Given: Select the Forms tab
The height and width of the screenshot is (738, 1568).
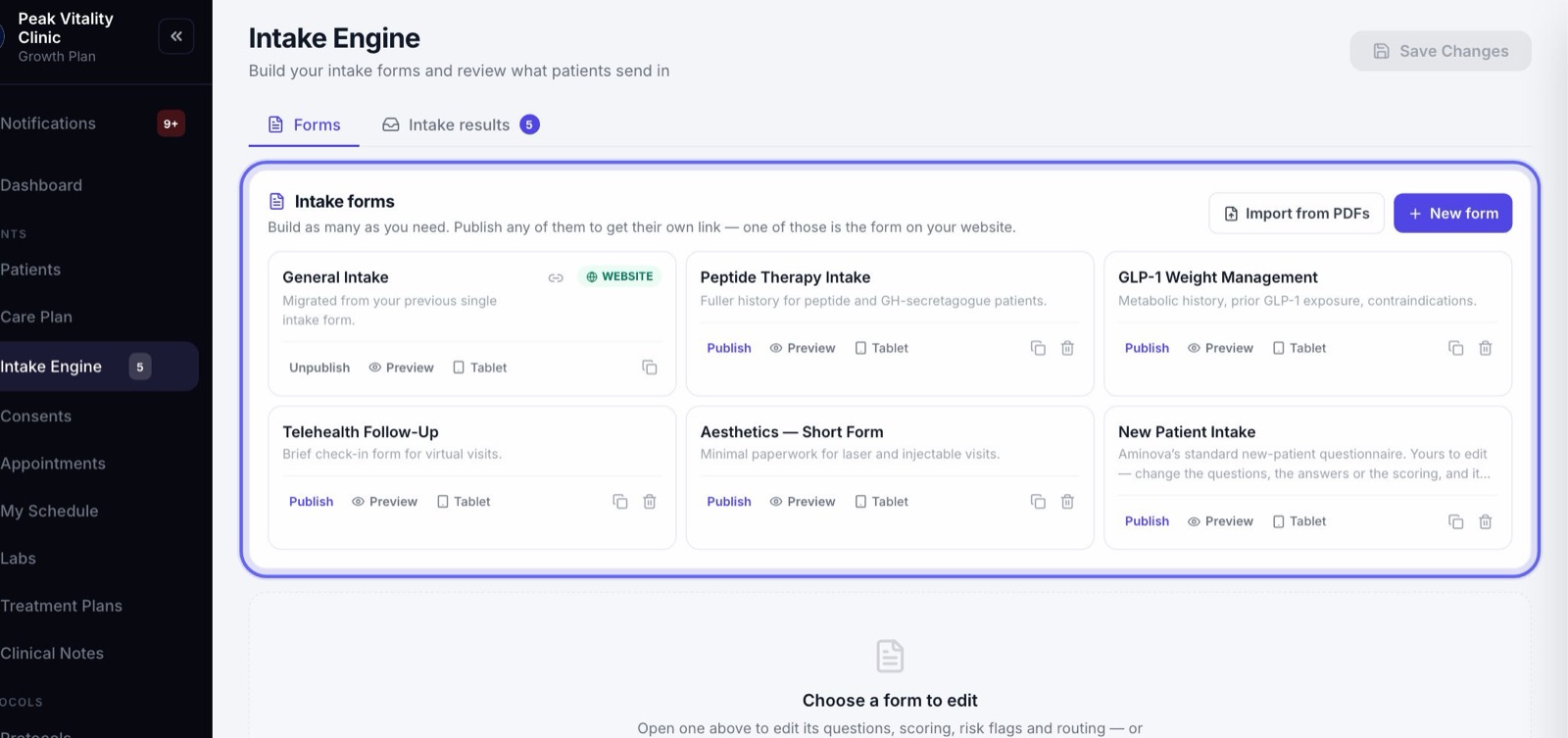Looking at the screenshot, I should [x=304, y=124].
